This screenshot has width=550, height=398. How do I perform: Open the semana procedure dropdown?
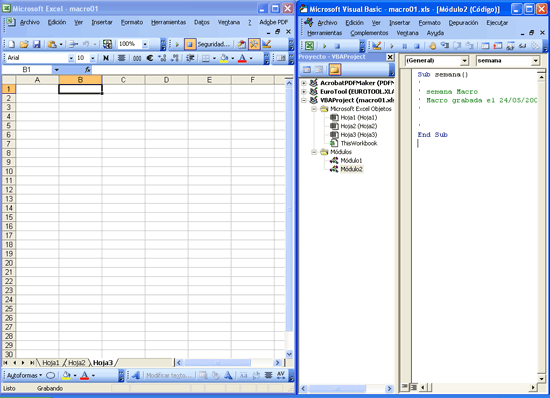coord(508,61)
